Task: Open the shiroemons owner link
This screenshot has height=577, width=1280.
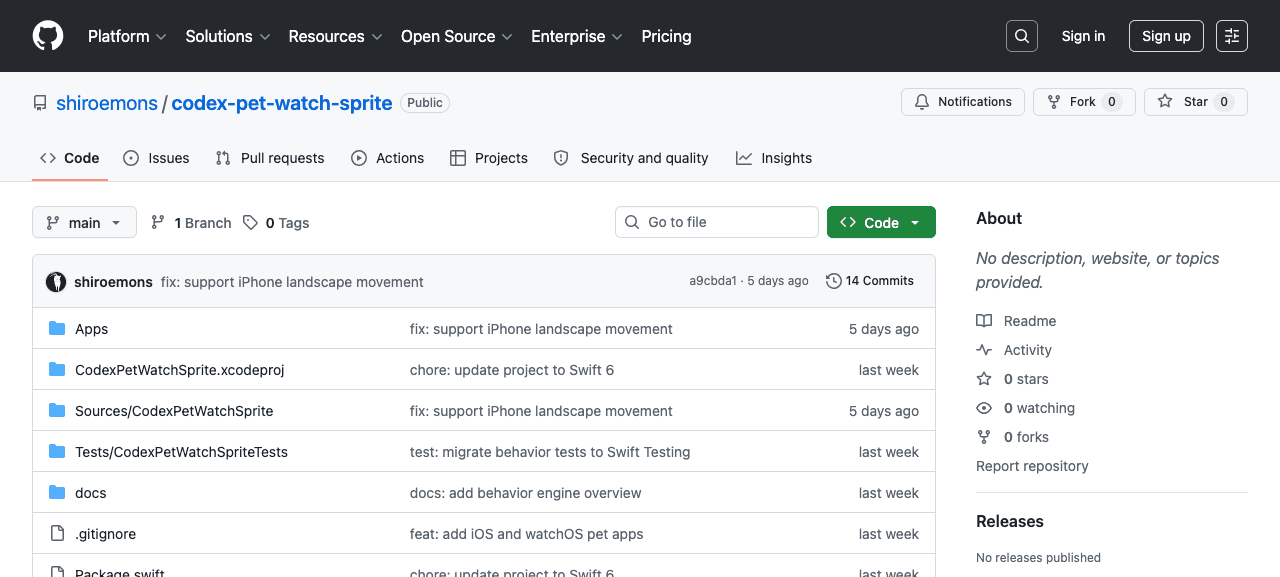Action: [x=107, y=103]
